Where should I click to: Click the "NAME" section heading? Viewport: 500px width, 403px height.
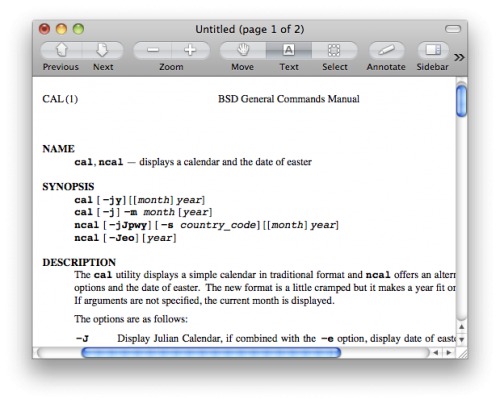[58, 149]
